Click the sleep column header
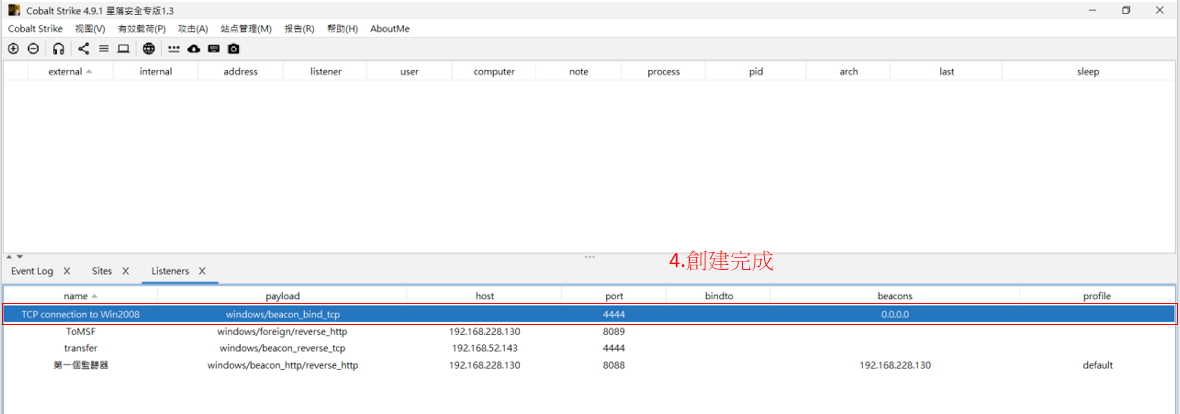 (1088, 72)
